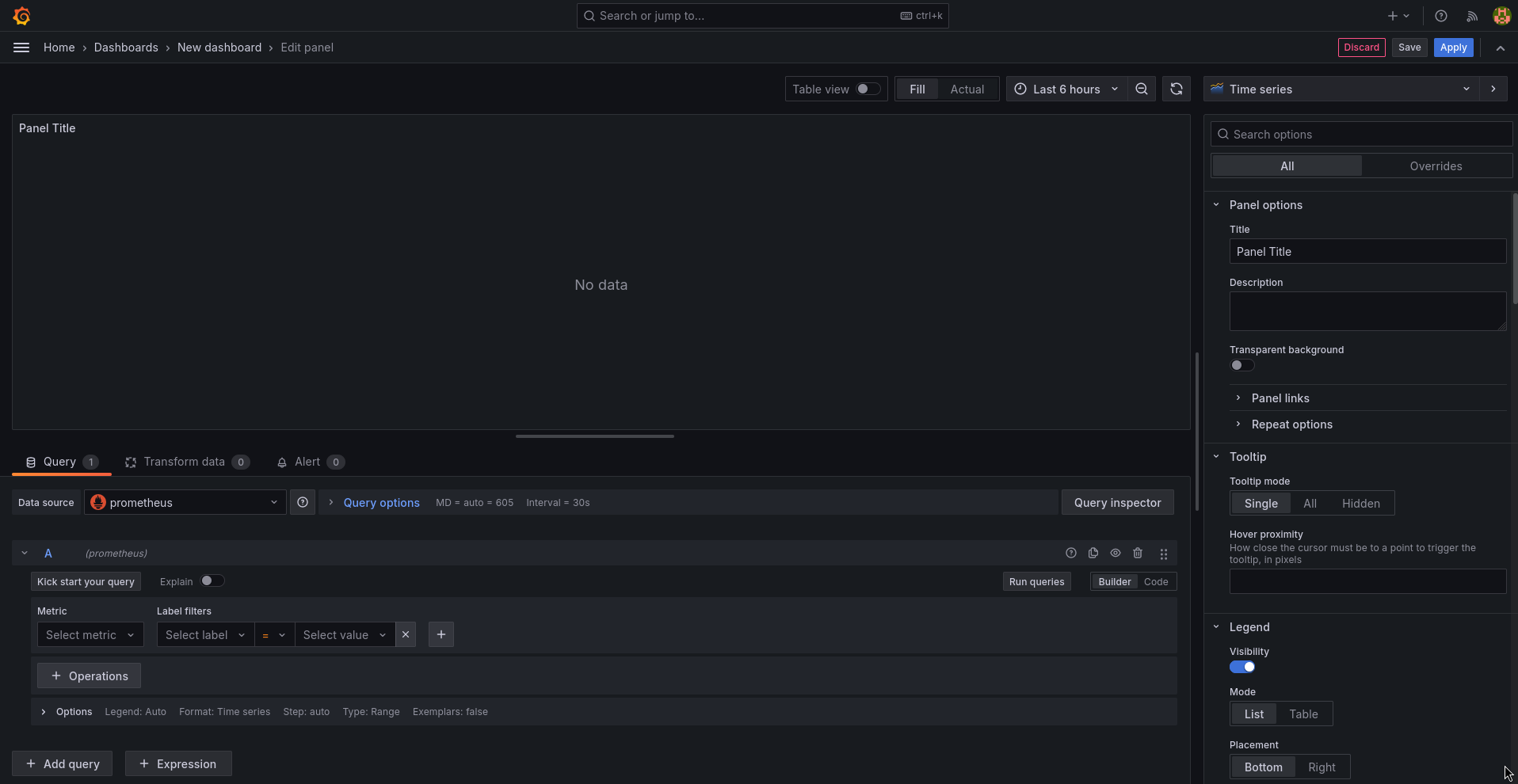This screenshot has width=1518, height=784.
Task: Open the prometheus data source dropdown
Action: tap(185, 503)
